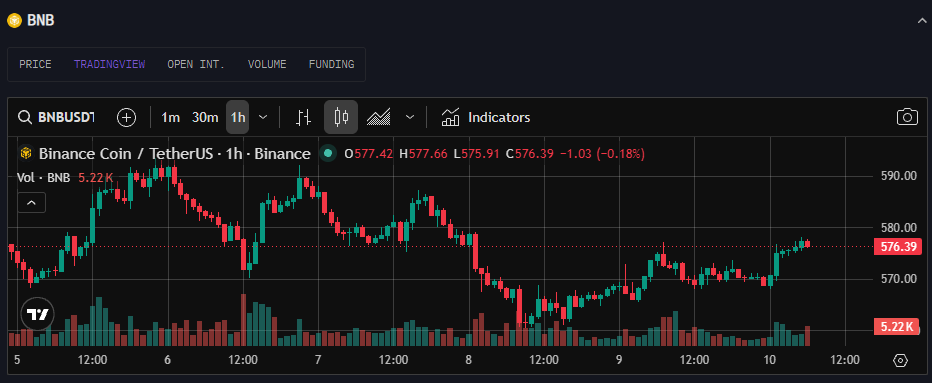This screenshot has height=383, width=932.
Task: Click the date label 10 on time axis
Action: point(770,360)
